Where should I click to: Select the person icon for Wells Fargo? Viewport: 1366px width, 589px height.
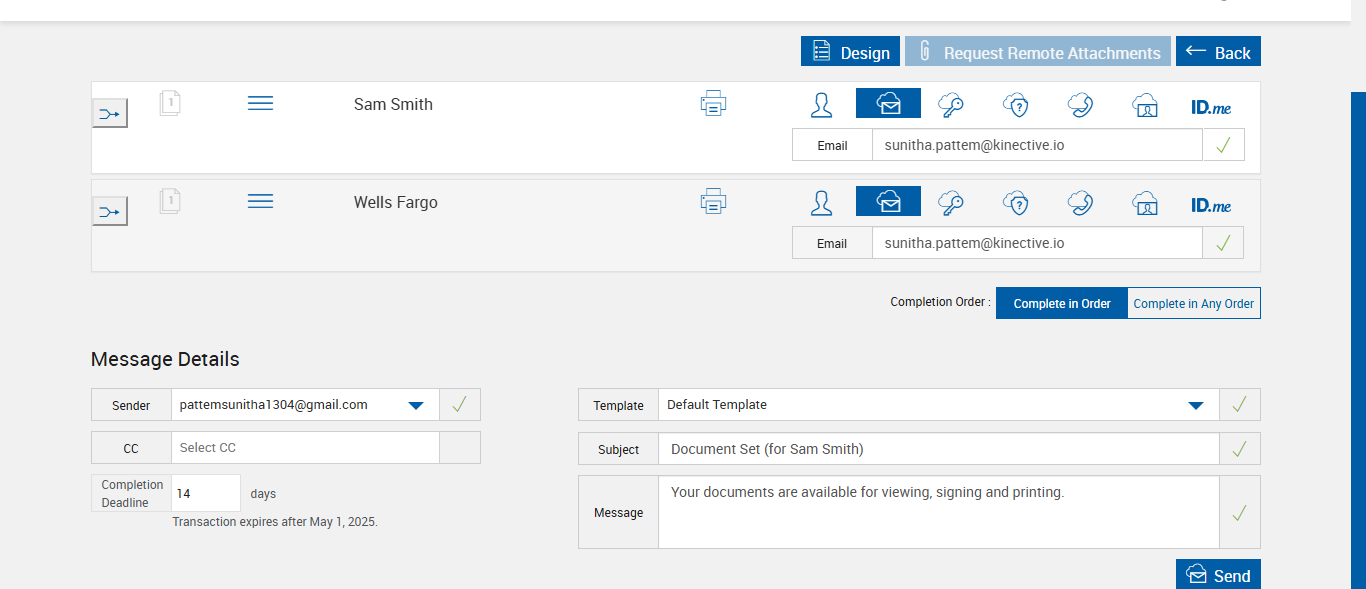821,202
